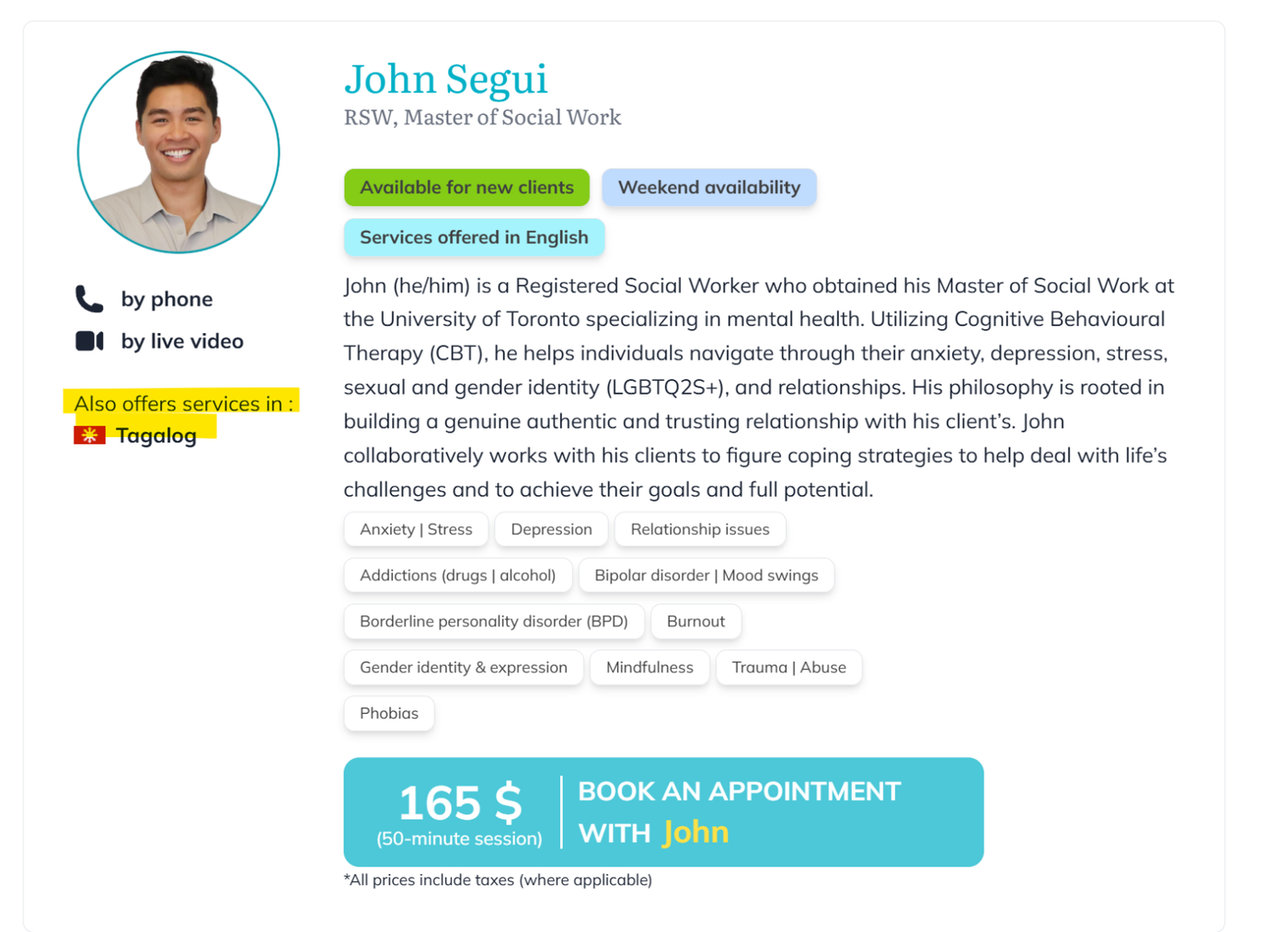1288x932 pixels.
Task: Open John Segui's name heading link
Action: [445, 79]
